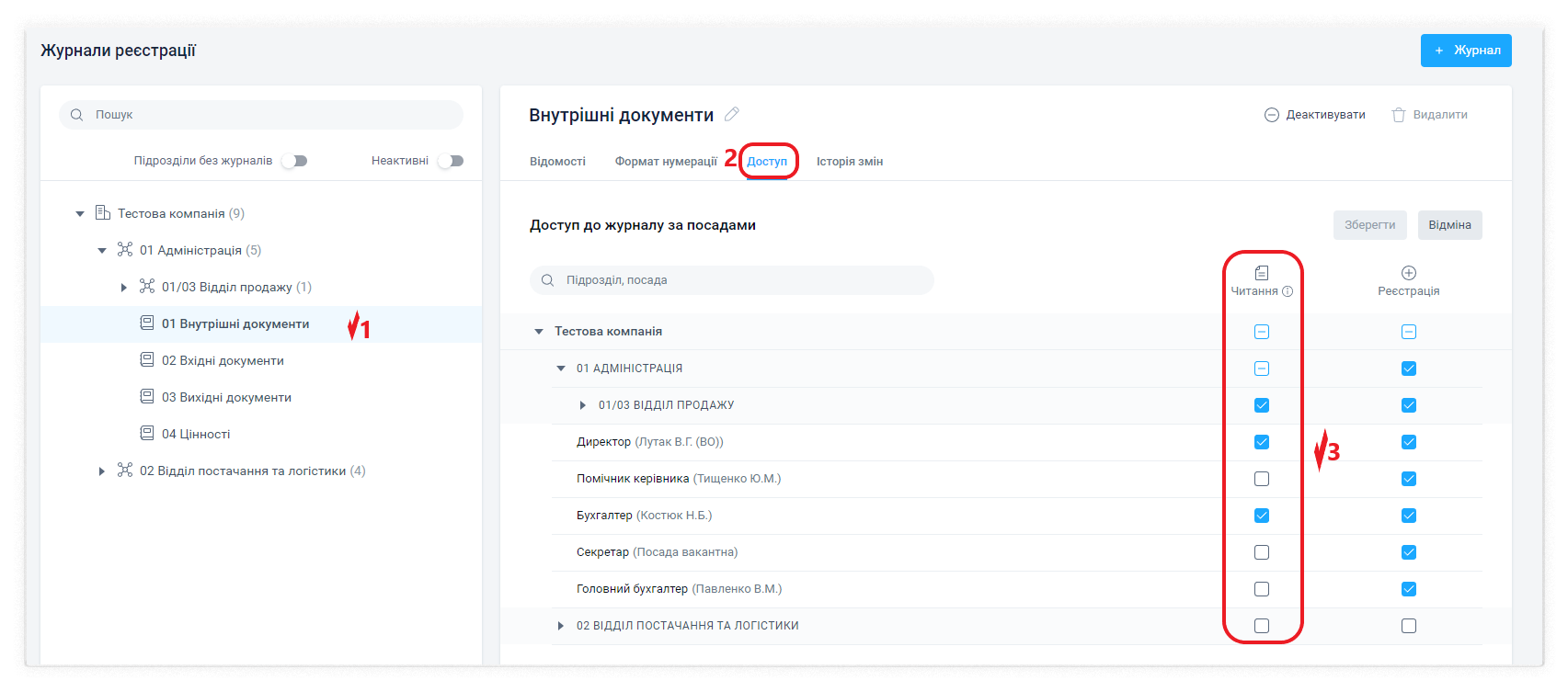This screenshot has width=1568, height=692.
Task: Toggle the Підрозділи без журналів switch
Action: click(x=294, y=161)
